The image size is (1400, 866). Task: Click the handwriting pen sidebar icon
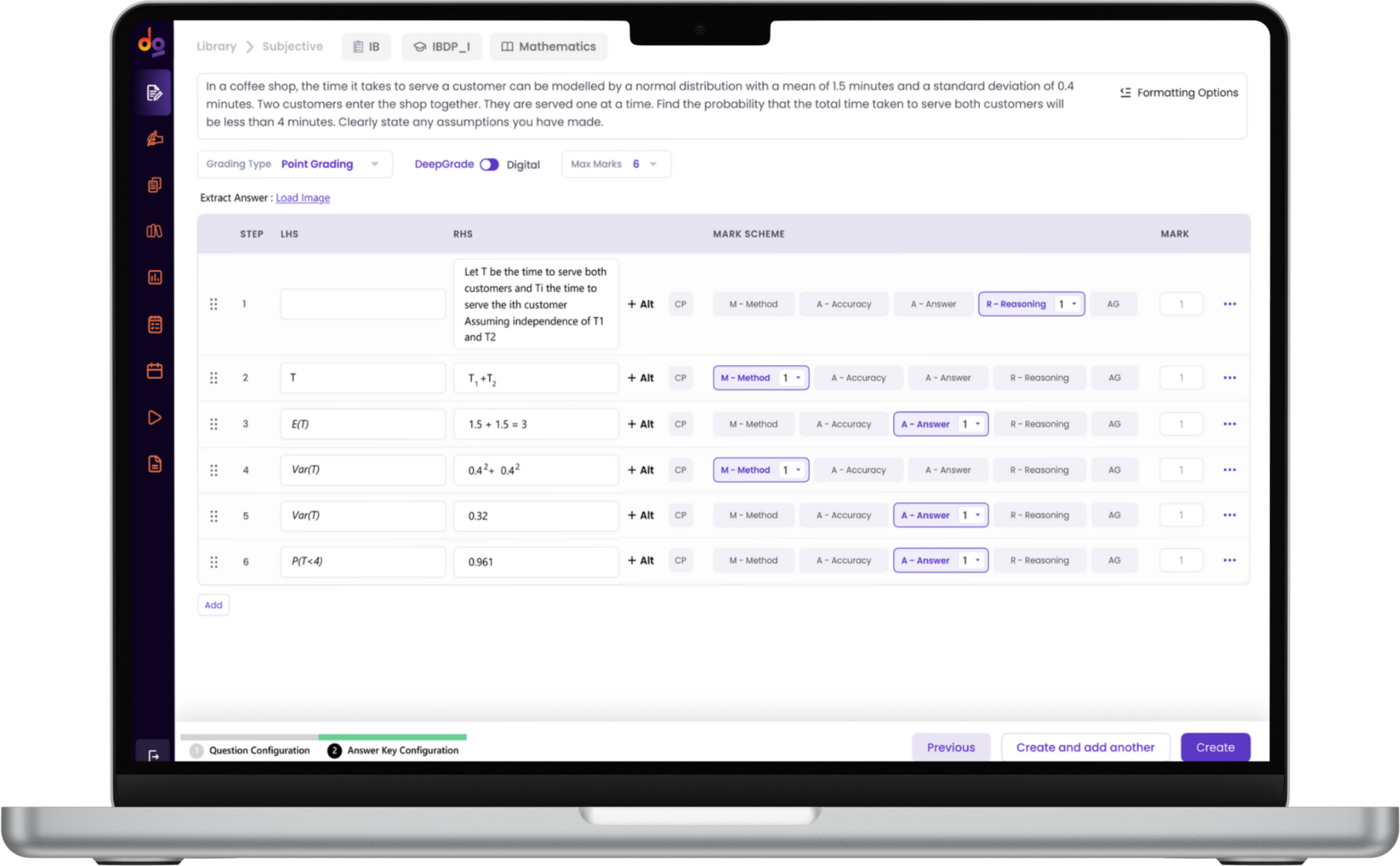tap(155, 139)
